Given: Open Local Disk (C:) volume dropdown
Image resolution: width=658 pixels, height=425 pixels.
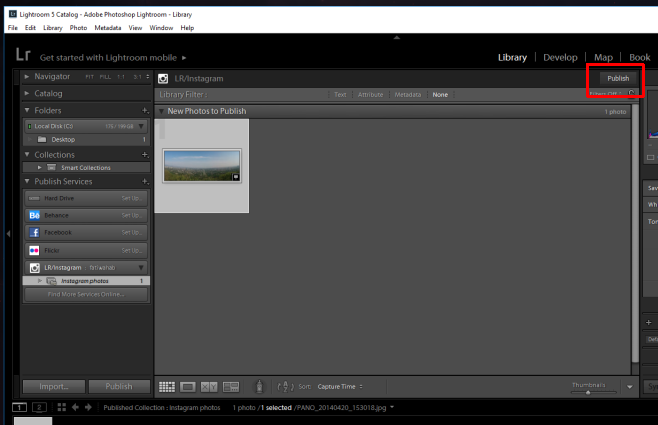Looking at the screenshot, I should [141, 126].
